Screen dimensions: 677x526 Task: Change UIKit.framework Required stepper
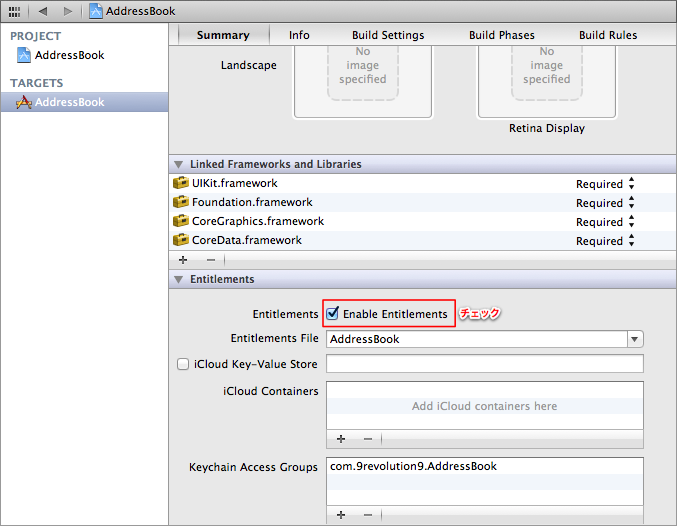pos(631,184)
